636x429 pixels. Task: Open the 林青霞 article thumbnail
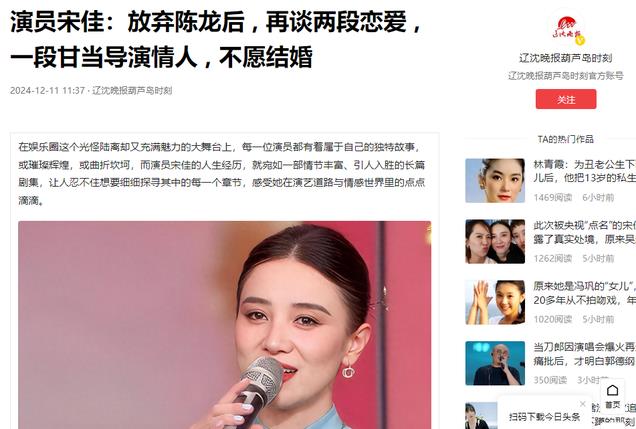495,180
